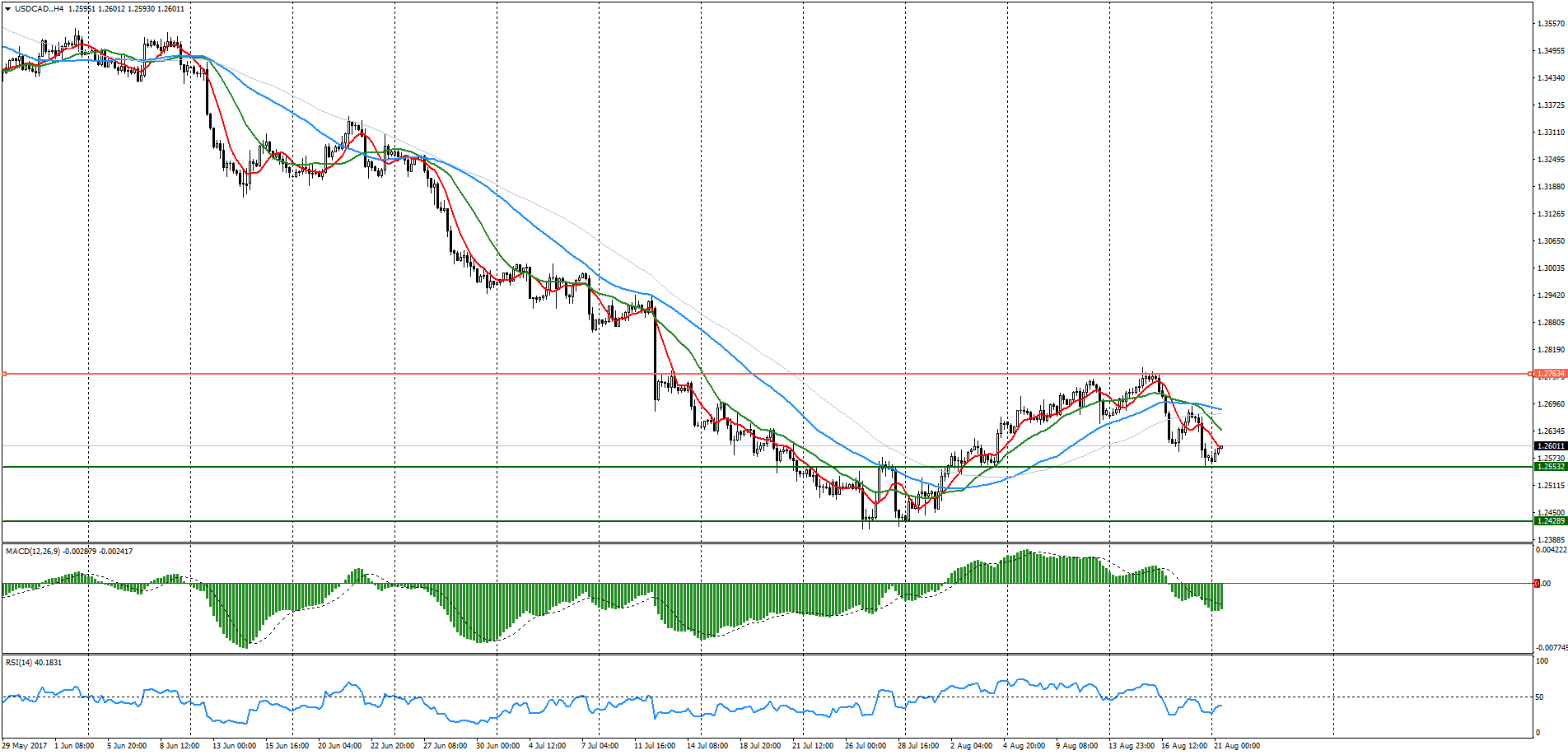Image resolution: width=1568 pixels, height=755 pixels.
Task: Select the green 1.24289 level tag
Action: [1551, 521]
